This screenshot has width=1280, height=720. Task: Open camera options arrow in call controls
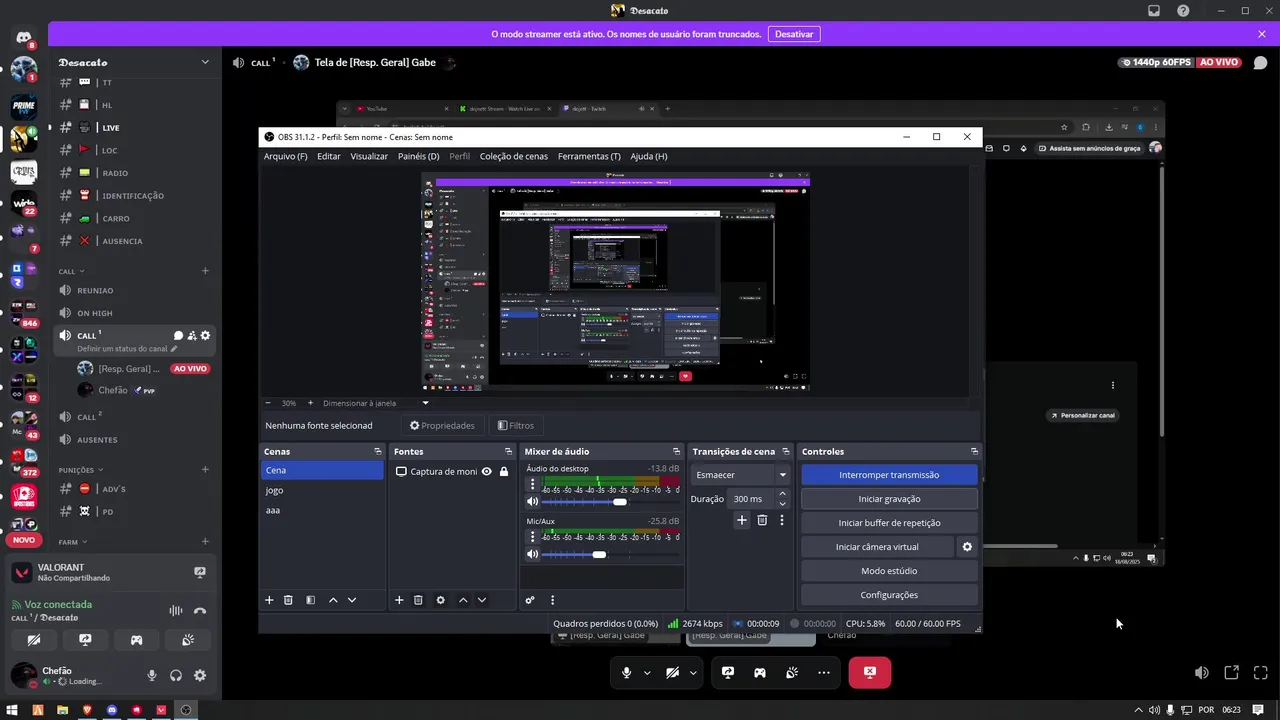[693, 673]
